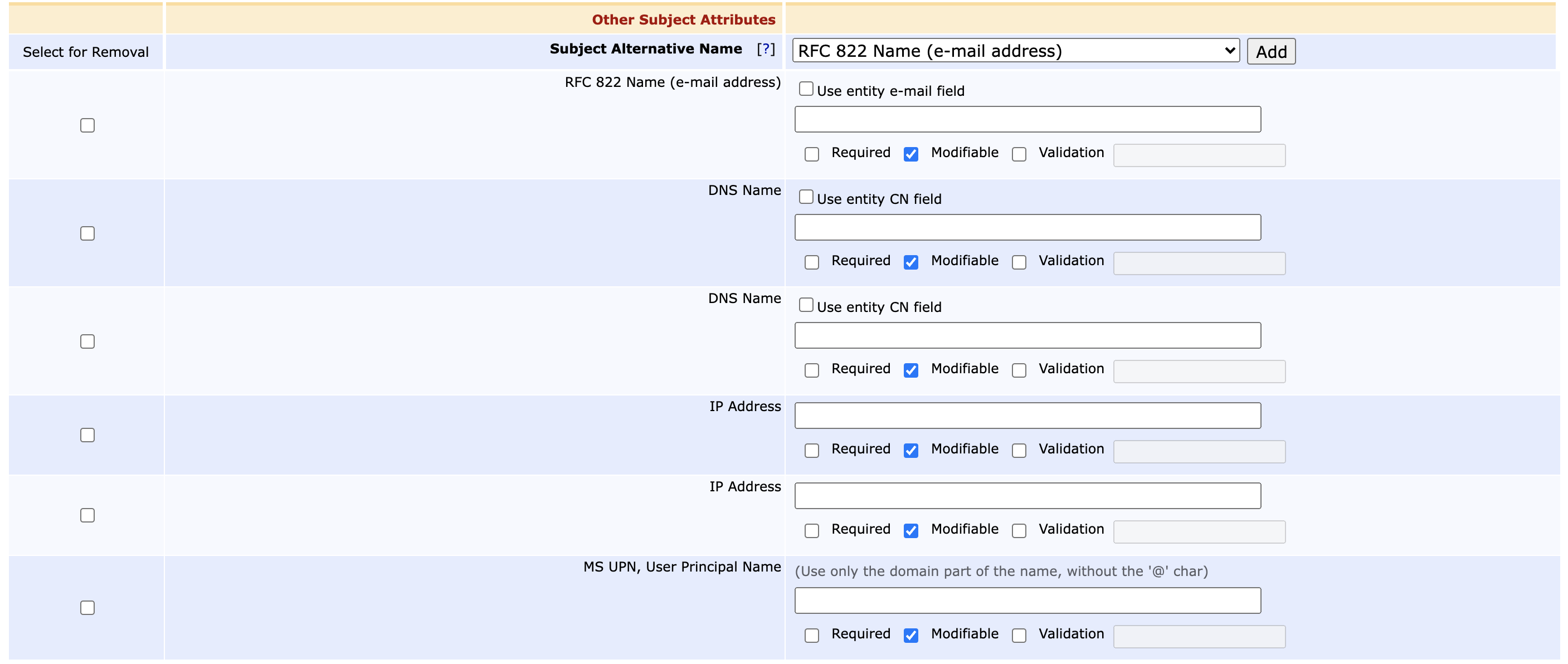Viewport: 1568px width, 664px height.
Task: Select MS UPN row for removal
Action: [87, 607]
